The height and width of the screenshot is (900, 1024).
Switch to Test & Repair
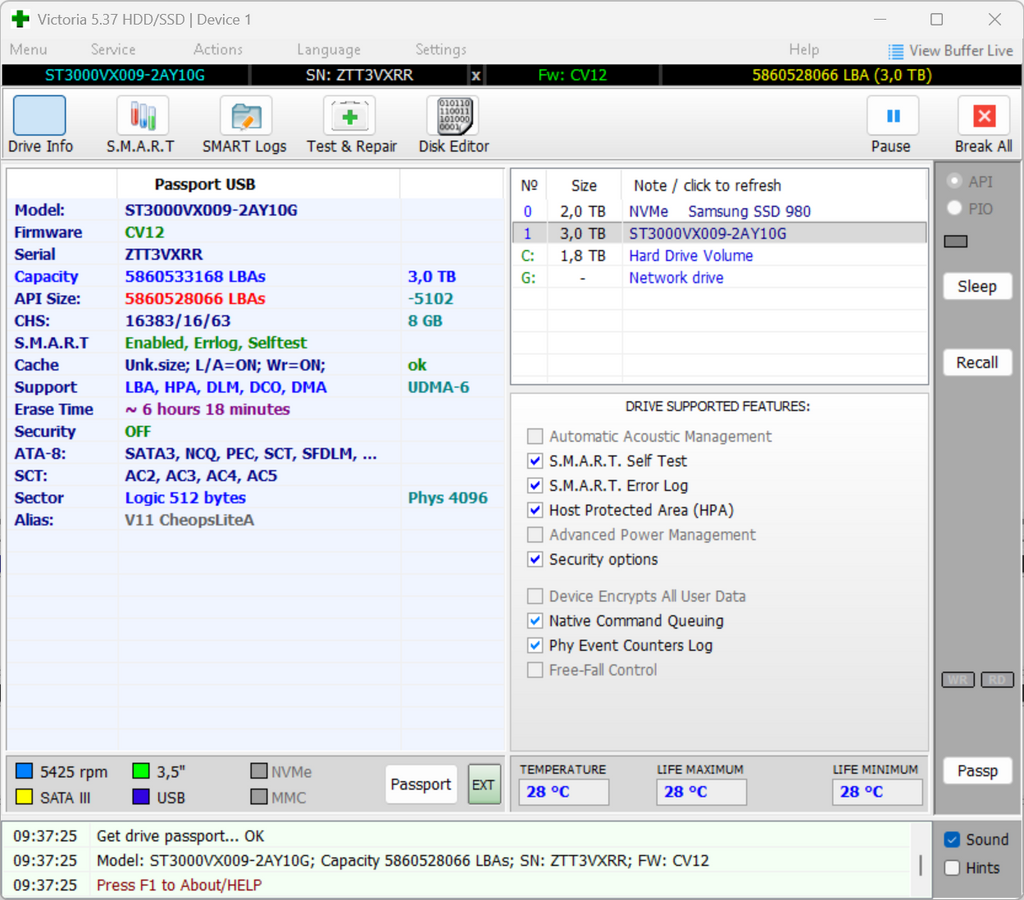(351, 124)
